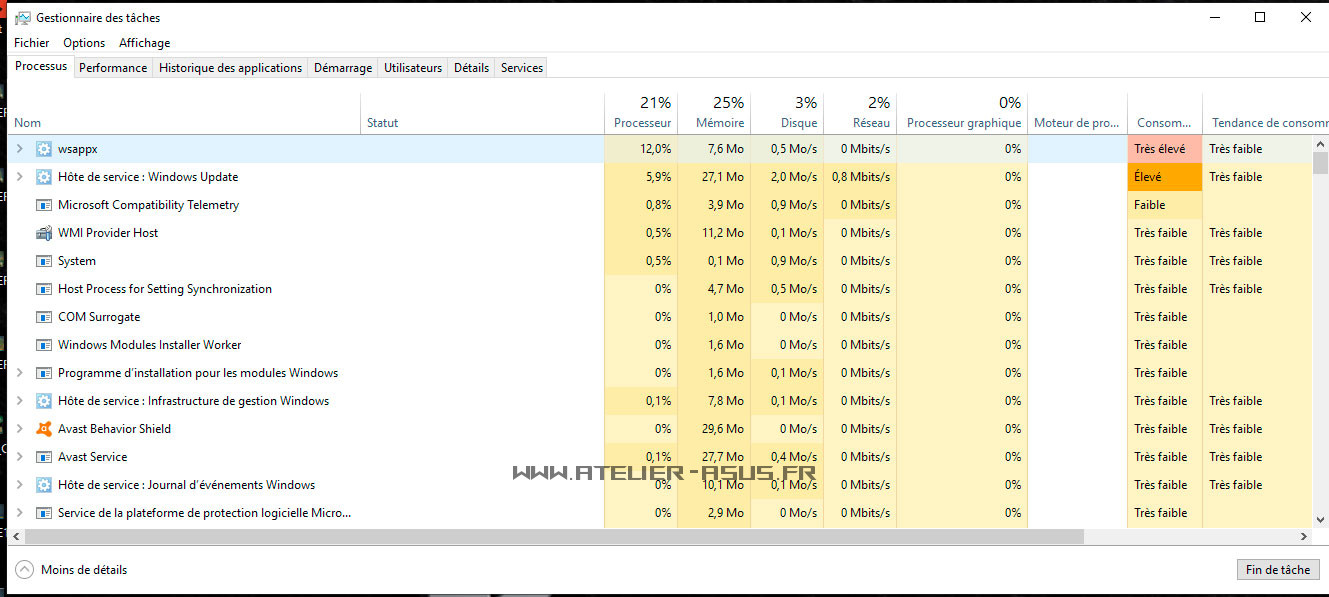
Task: Expand the Avast Behavior Shield row
Action: 19,429
